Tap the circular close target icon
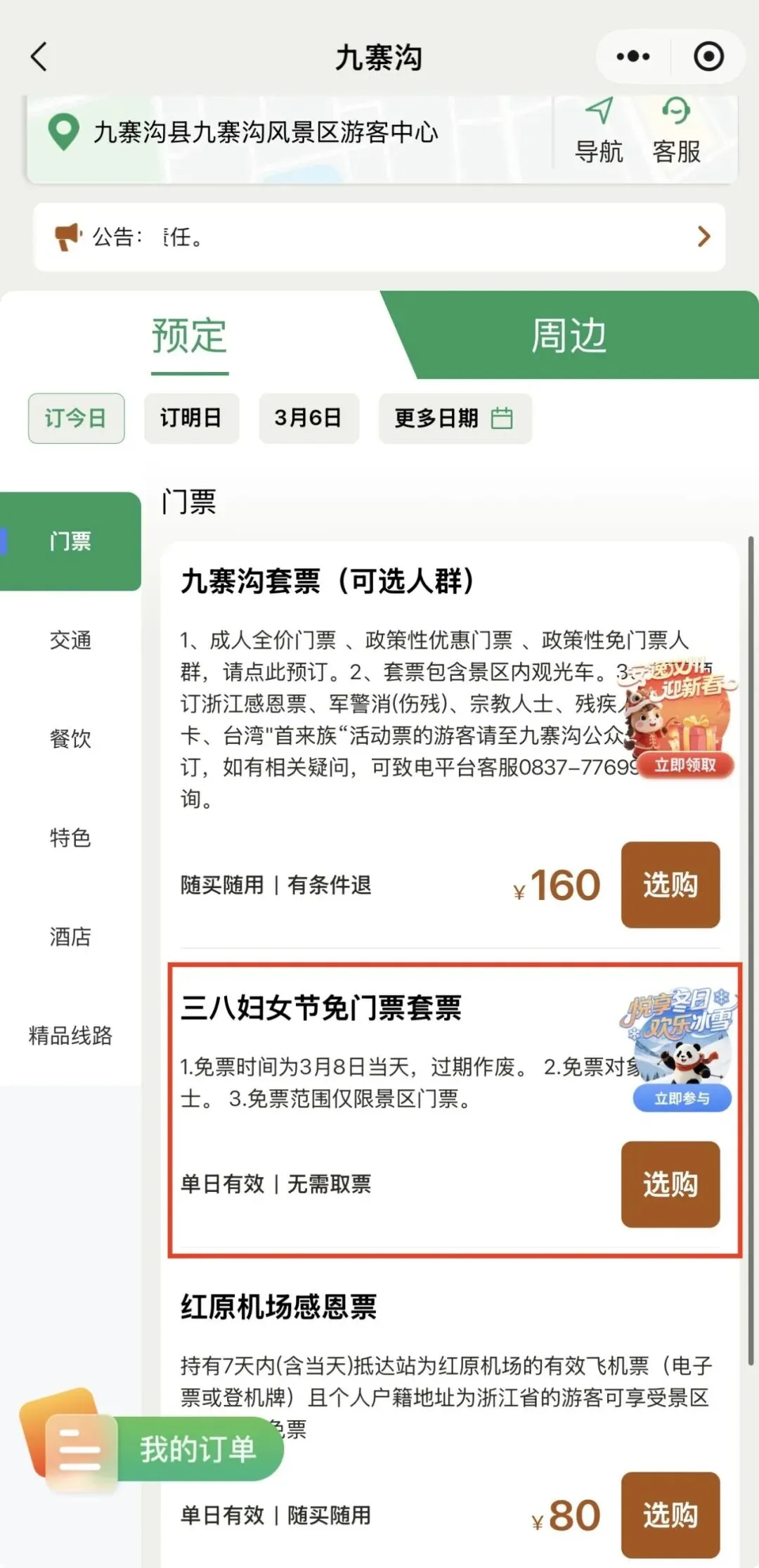 [708, 56]
